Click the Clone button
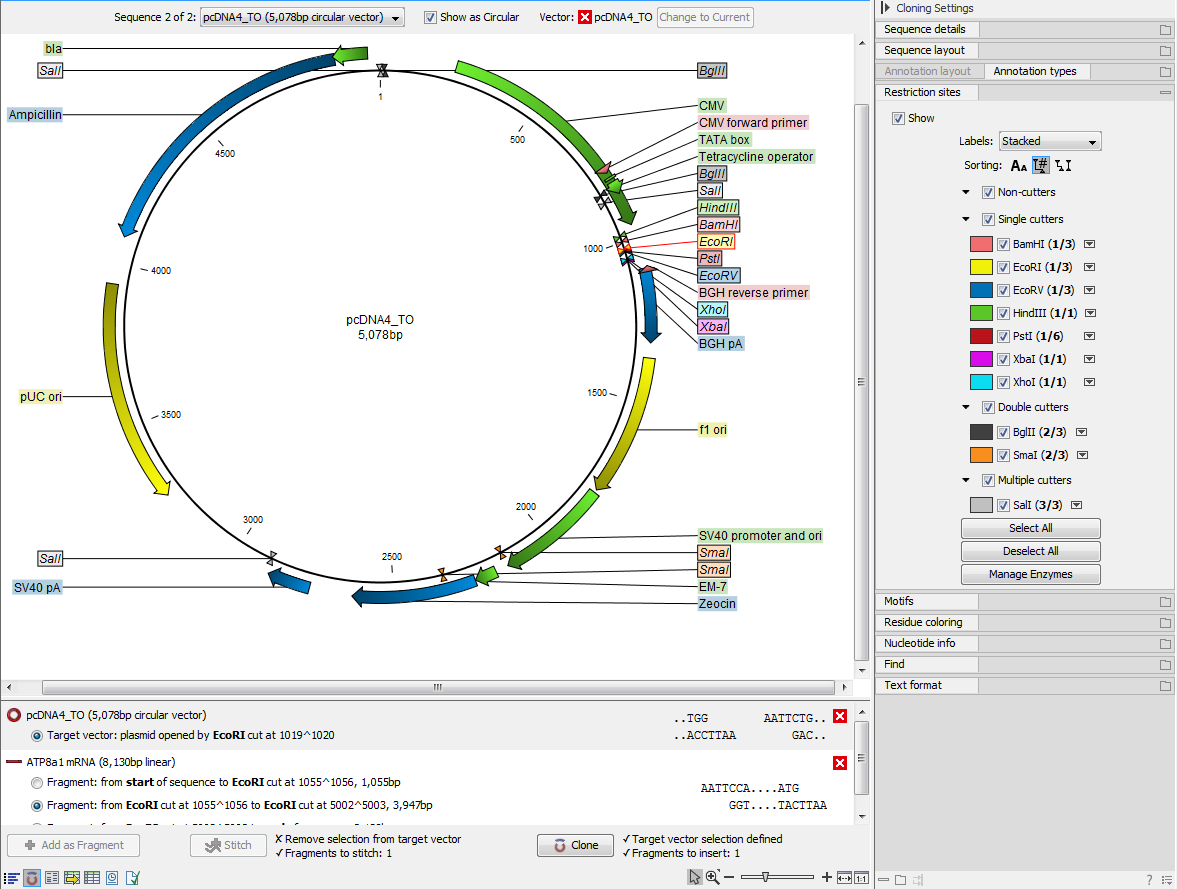 (x=574, y=845)
